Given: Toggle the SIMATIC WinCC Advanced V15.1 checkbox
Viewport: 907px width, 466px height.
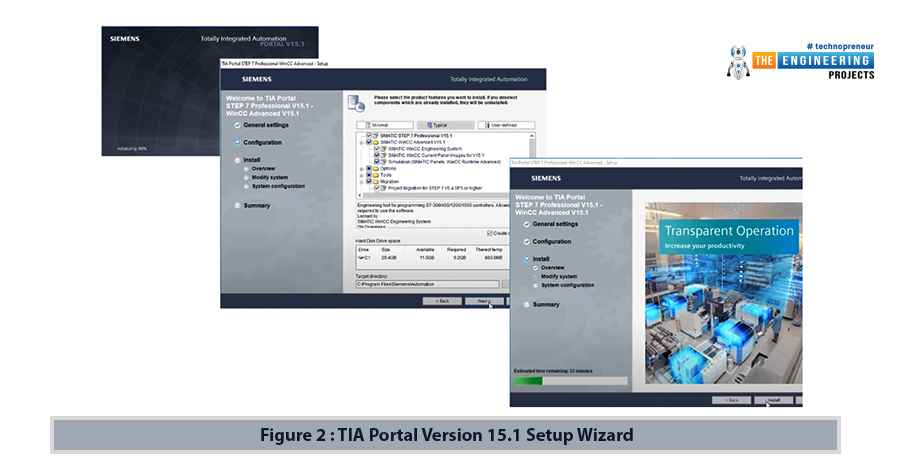Looking at the screenshot, I should coord(368,142).
